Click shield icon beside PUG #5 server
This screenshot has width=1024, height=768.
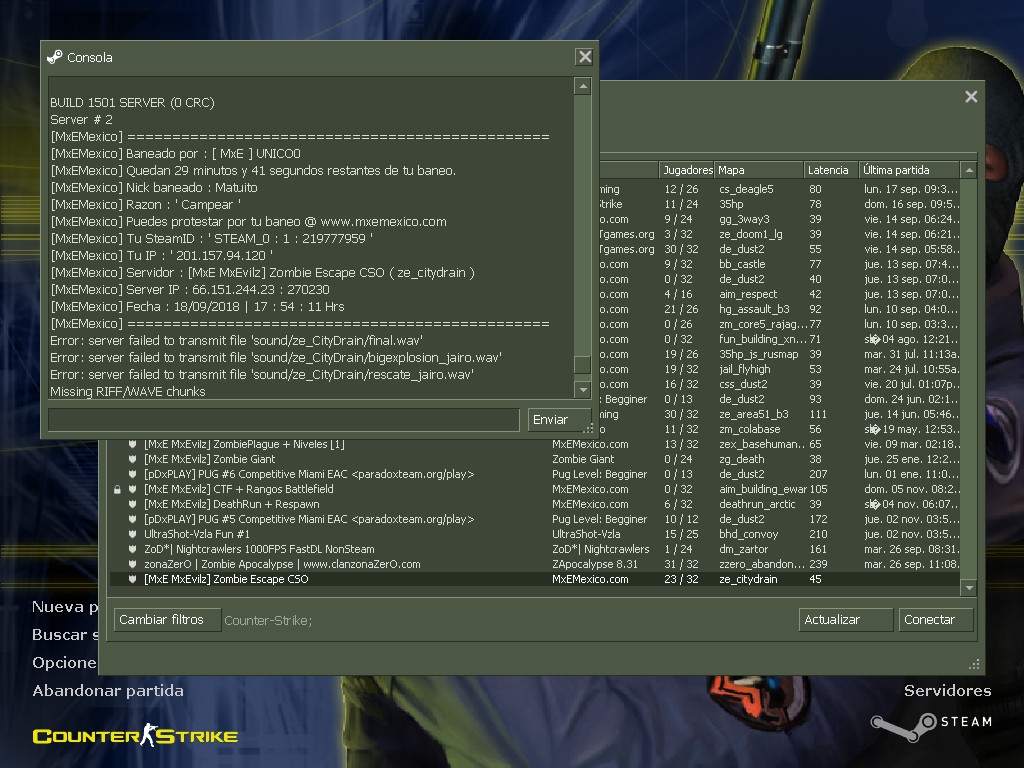click(133, 519)
